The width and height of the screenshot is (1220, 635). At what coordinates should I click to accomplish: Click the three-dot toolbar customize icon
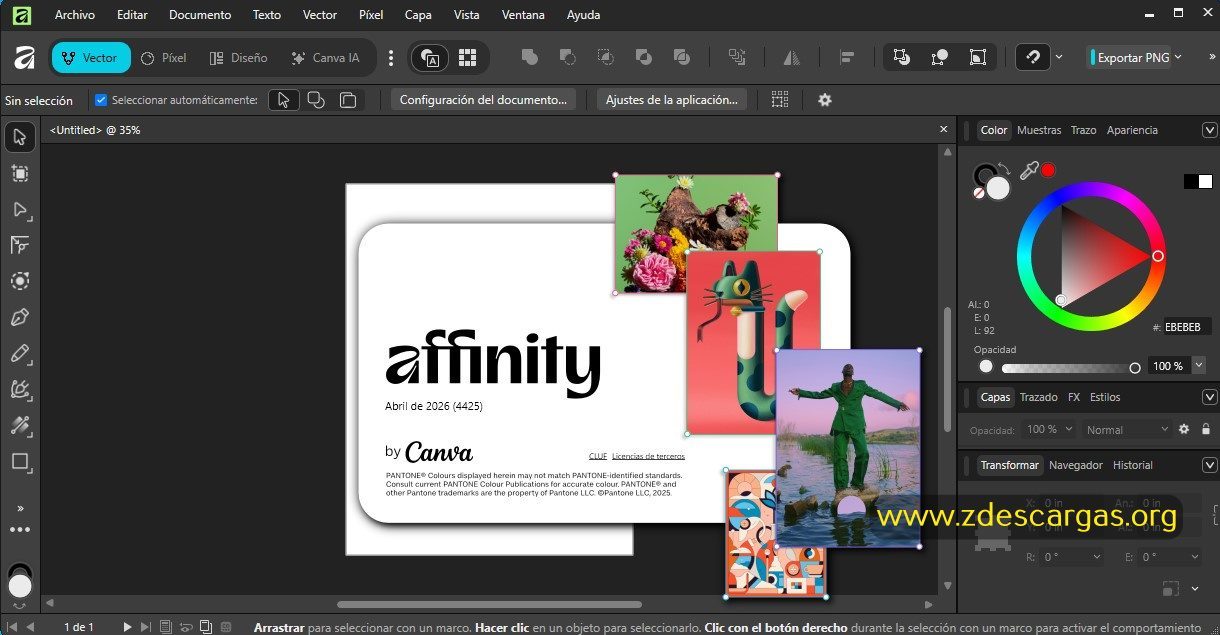click(391, 58)
